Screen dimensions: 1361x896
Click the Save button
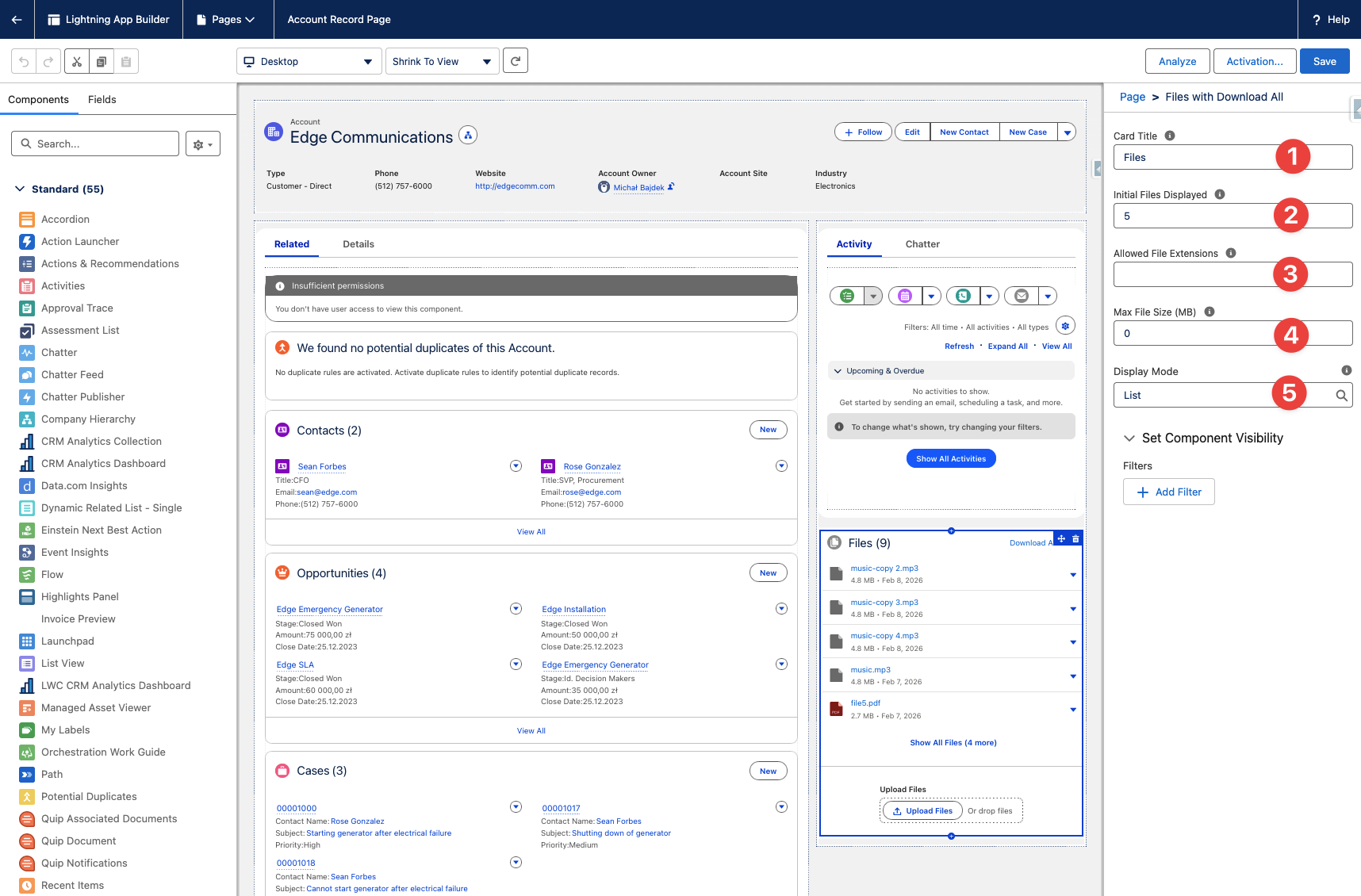(x=1324, y=61)
